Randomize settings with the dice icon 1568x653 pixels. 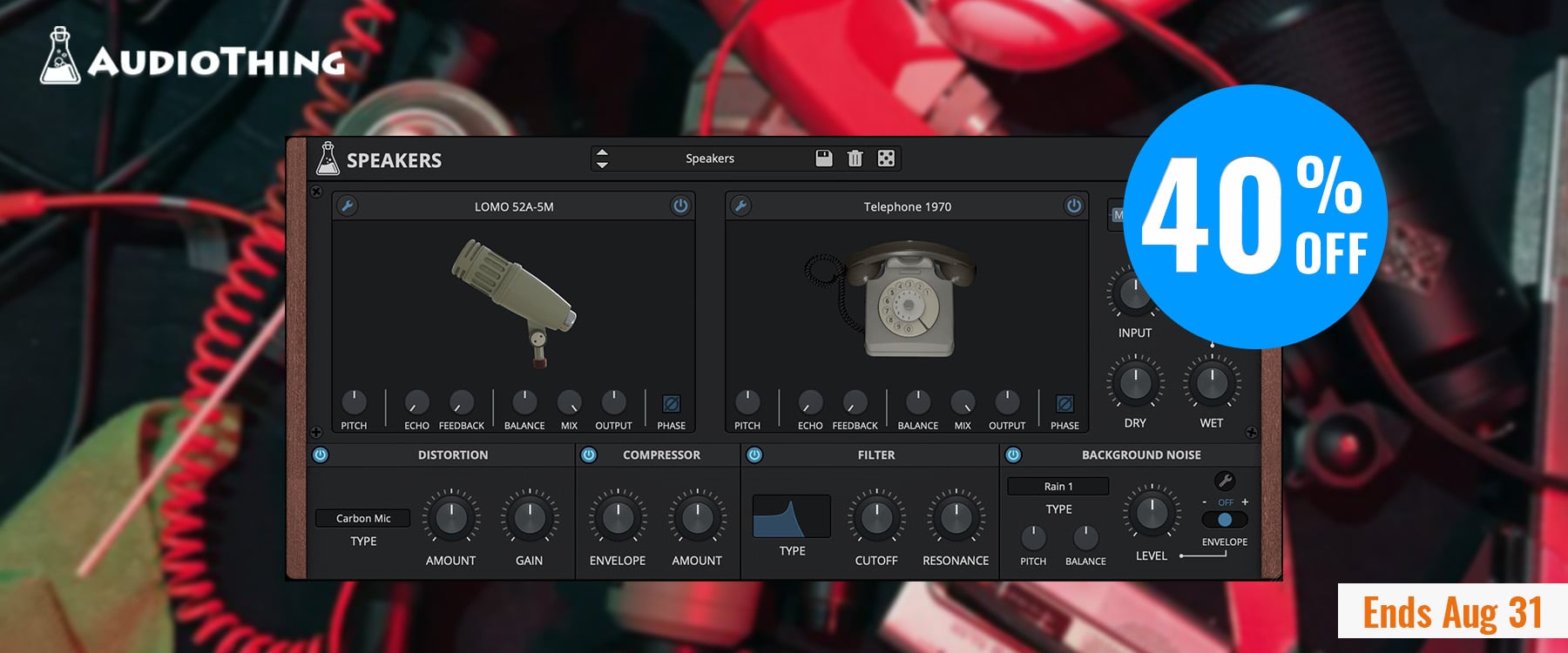pos(886,158)
